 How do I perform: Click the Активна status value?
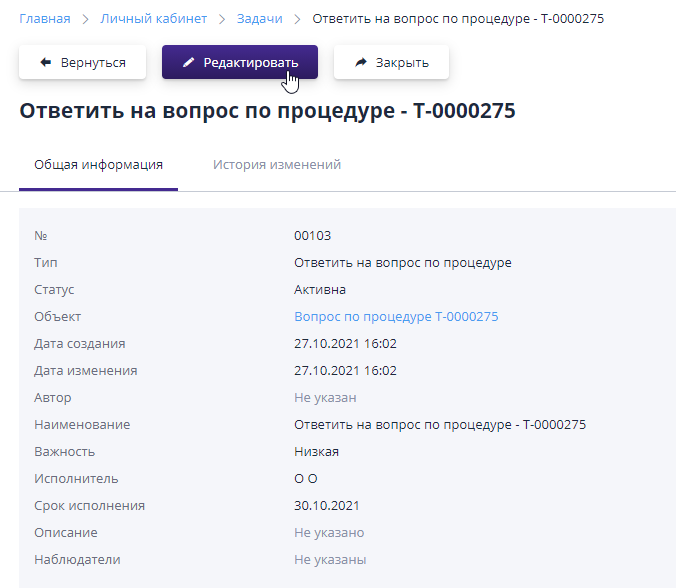tap(320, 290)
